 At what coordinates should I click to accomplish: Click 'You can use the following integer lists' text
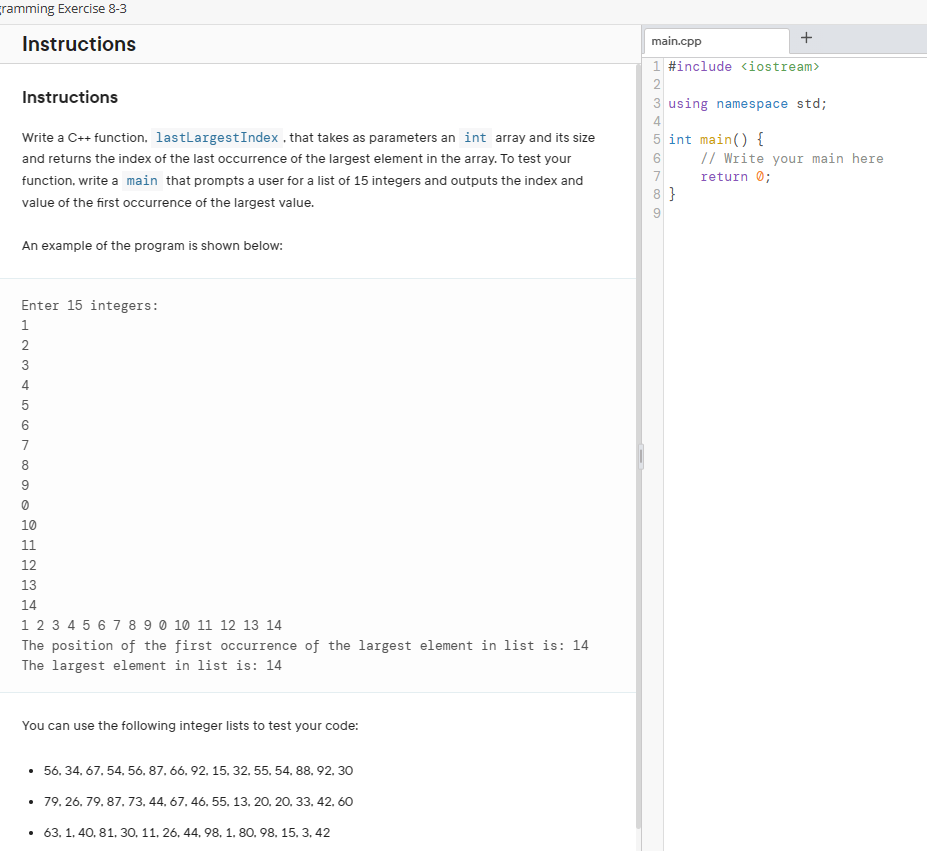(190, 726)
